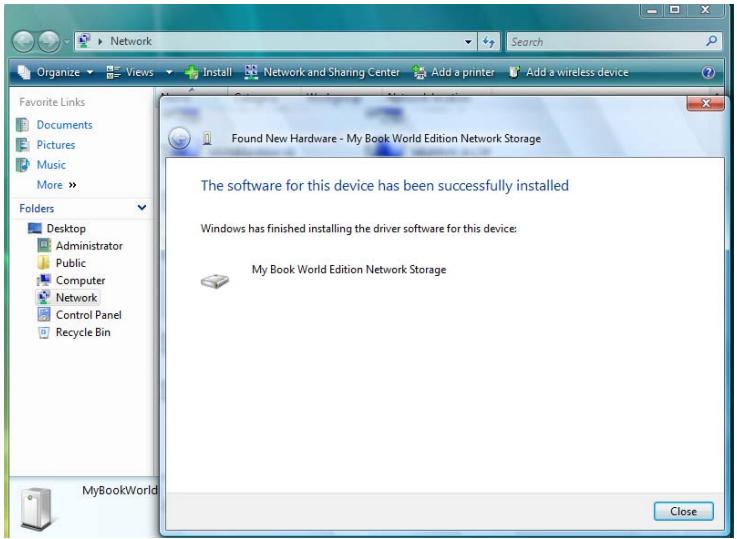Open the Organize menu
The height and width of the screenshot is (539, 737).
click(55, 72)
